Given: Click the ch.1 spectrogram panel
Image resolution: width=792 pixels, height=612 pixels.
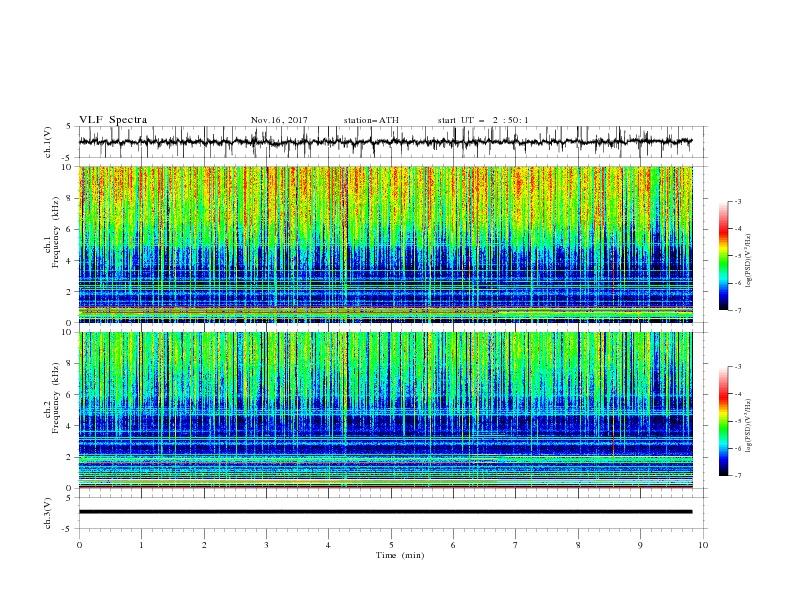Looking at the screenshot, I should pos(386,244).
